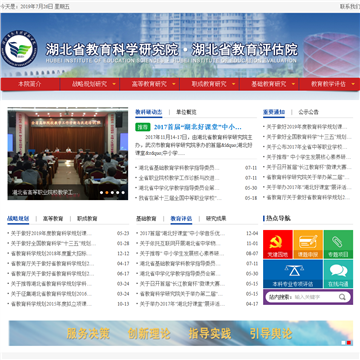Viewport: 360px width, 360px height.
Task: Open the 在线沟通 chat bubble tile
Action: [x=338, y=274]
